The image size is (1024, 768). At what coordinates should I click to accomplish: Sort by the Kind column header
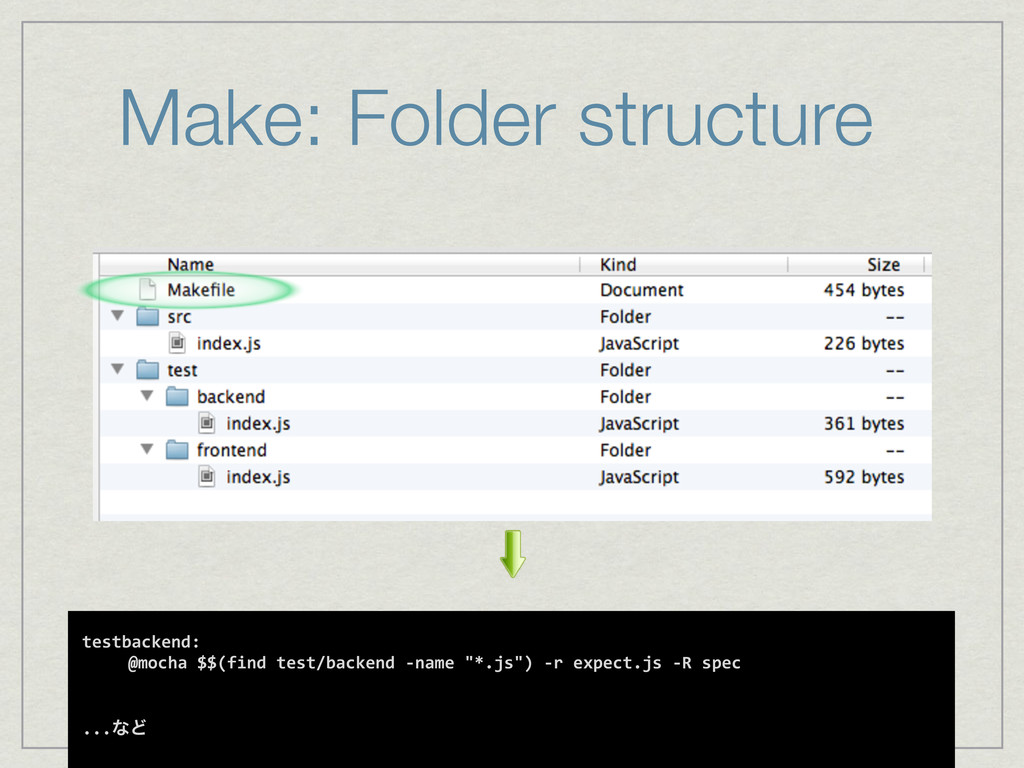pyautogui.click(x=618, y=264)
